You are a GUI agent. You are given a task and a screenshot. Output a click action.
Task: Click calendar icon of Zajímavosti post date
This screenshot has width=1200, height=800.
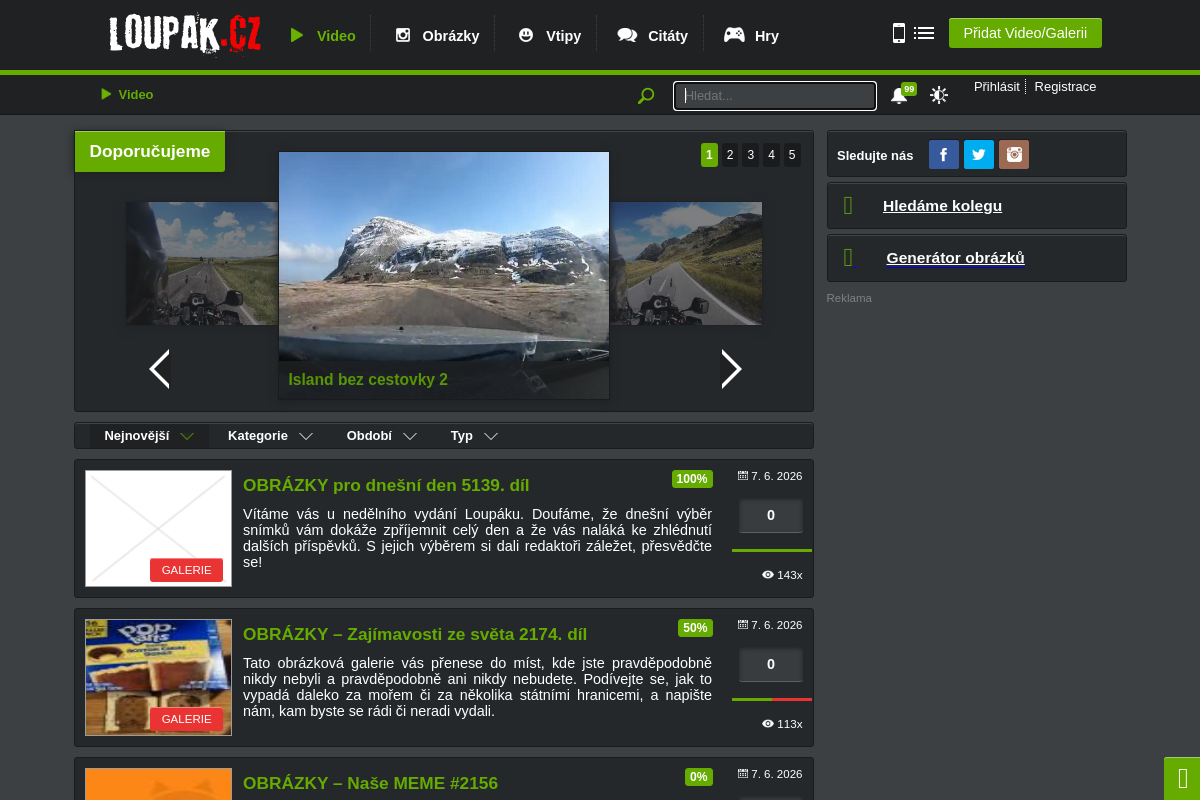[743, 625]
